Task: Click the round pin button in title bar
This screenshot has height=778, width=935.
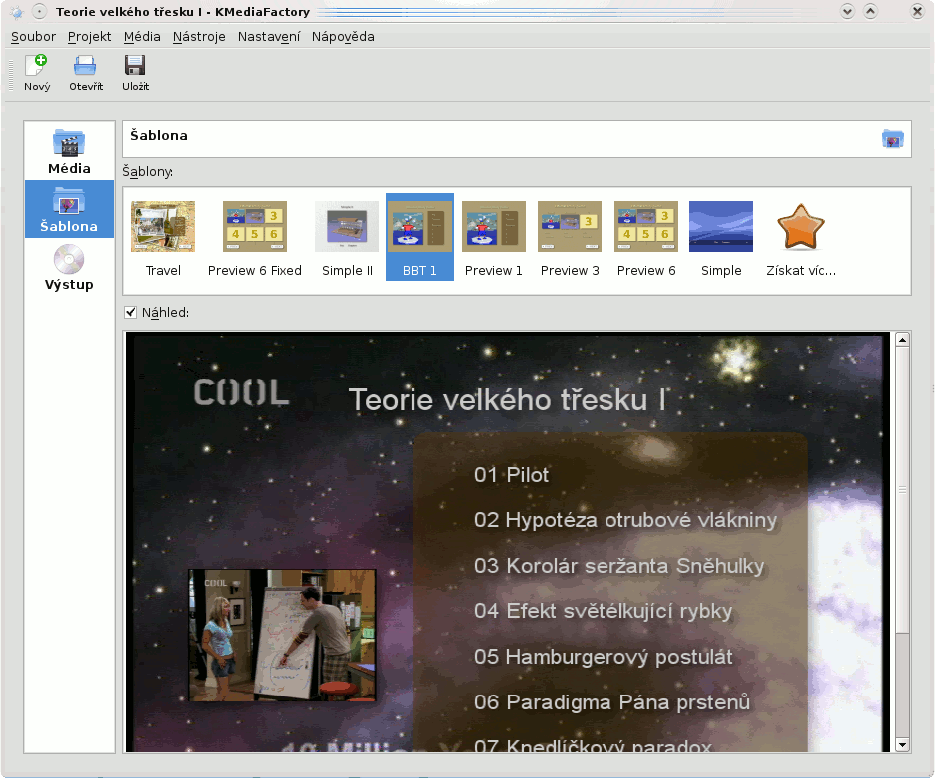Action: [x=39, y=11]
